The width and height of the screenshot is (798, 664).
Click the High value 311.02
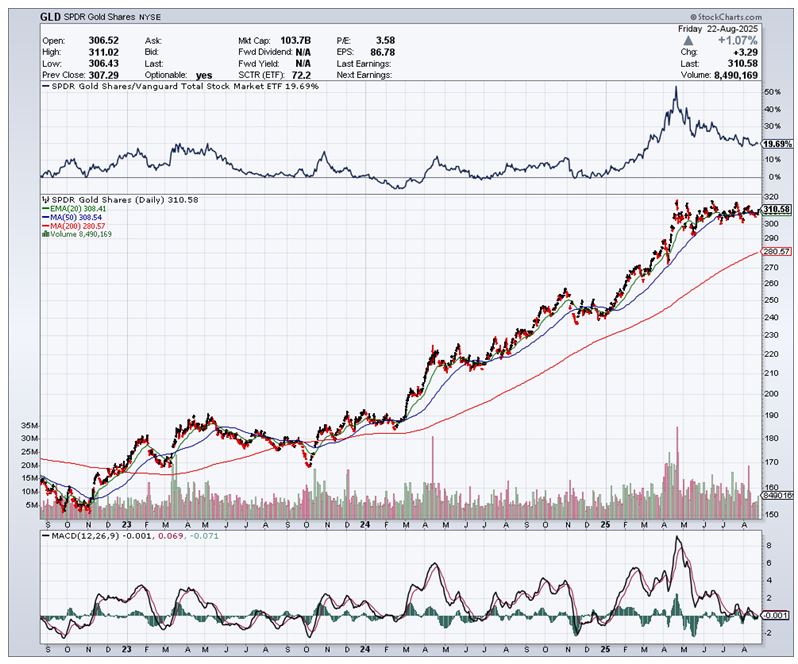point(103,52)
